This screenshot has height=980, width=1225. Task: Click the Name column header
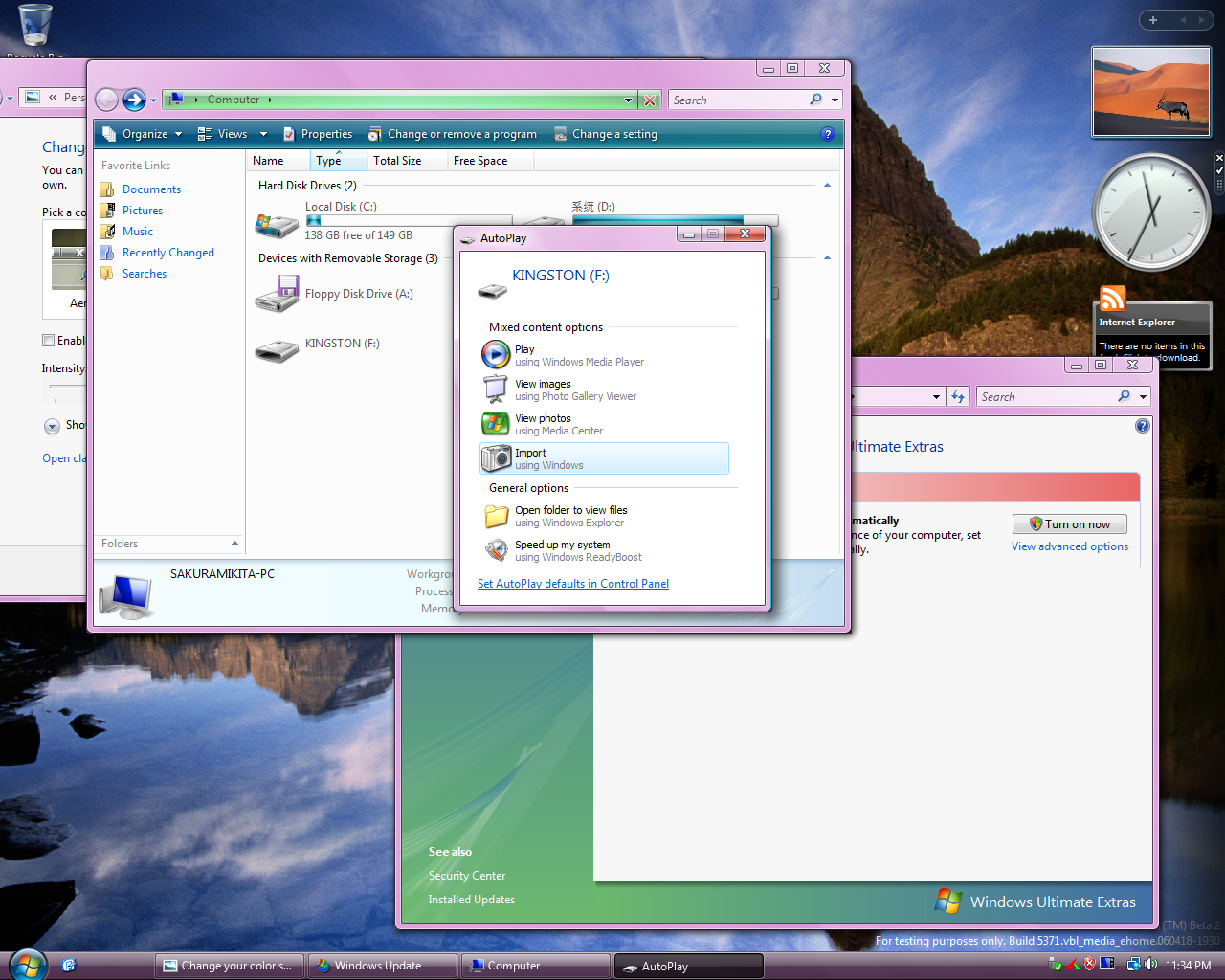coord(278,161)
